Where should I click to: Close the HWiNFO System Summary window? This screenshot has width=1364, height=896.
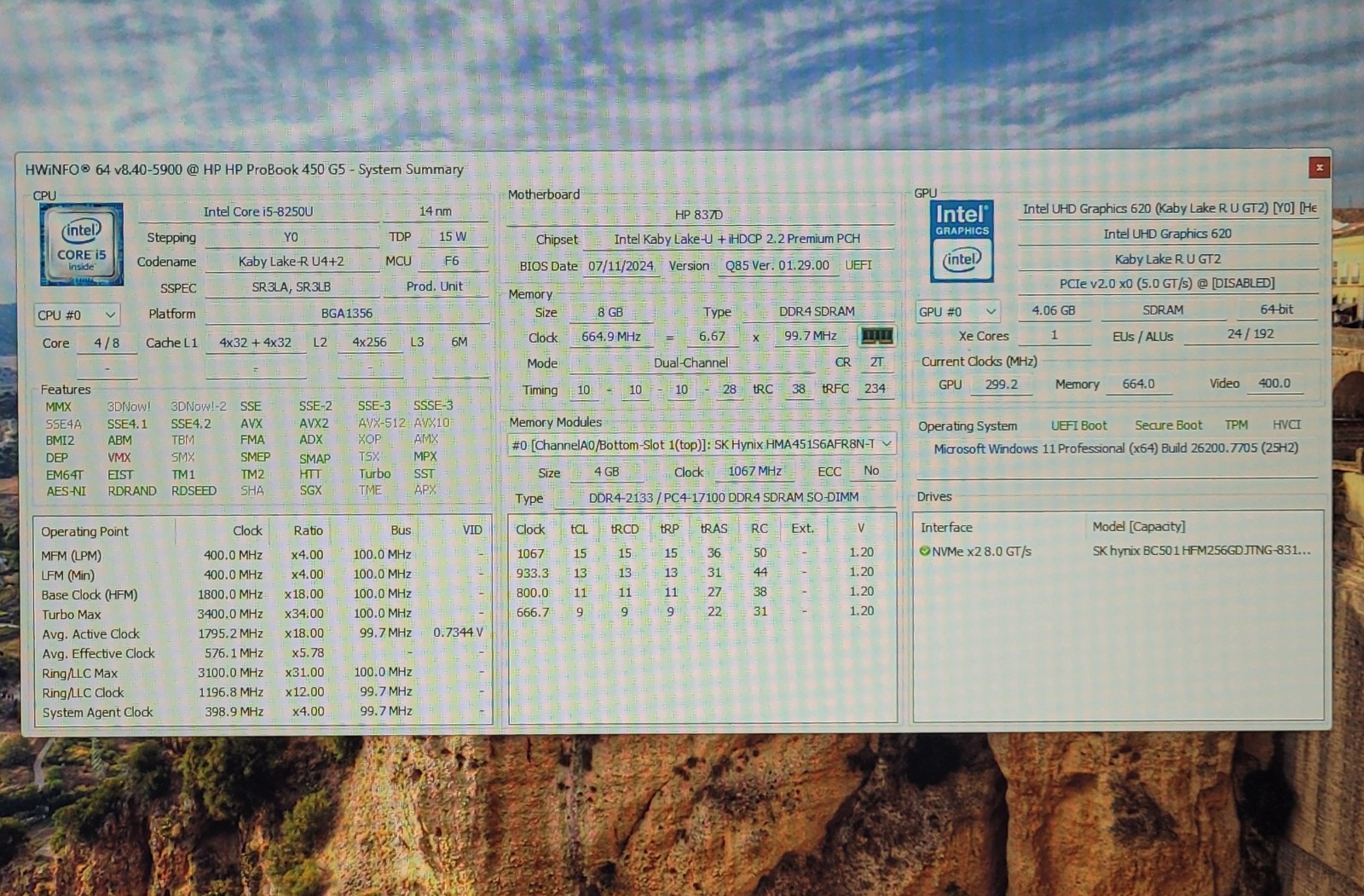(x=1319, y=167)
